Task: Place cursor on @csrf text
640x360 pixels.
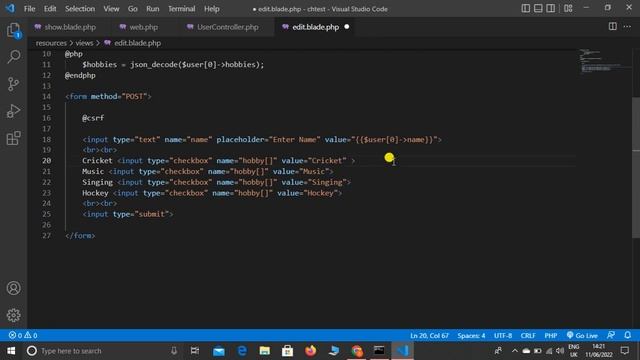Action: (93, 118)
